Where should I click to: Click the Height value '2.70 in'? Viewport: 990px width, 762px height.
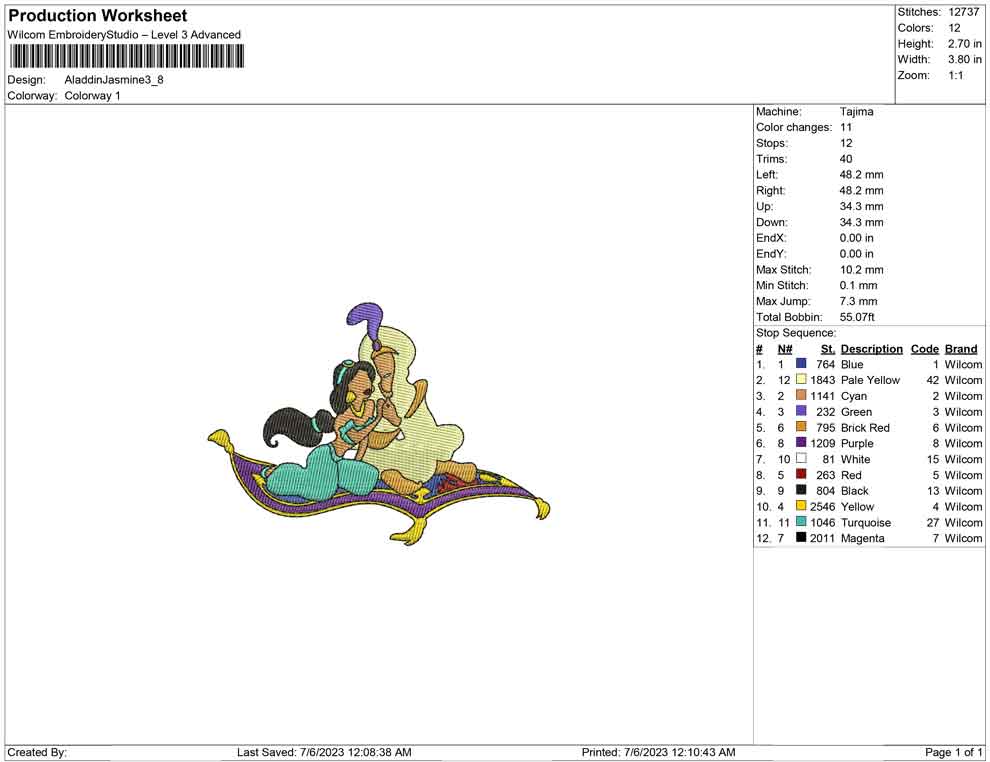964,44
